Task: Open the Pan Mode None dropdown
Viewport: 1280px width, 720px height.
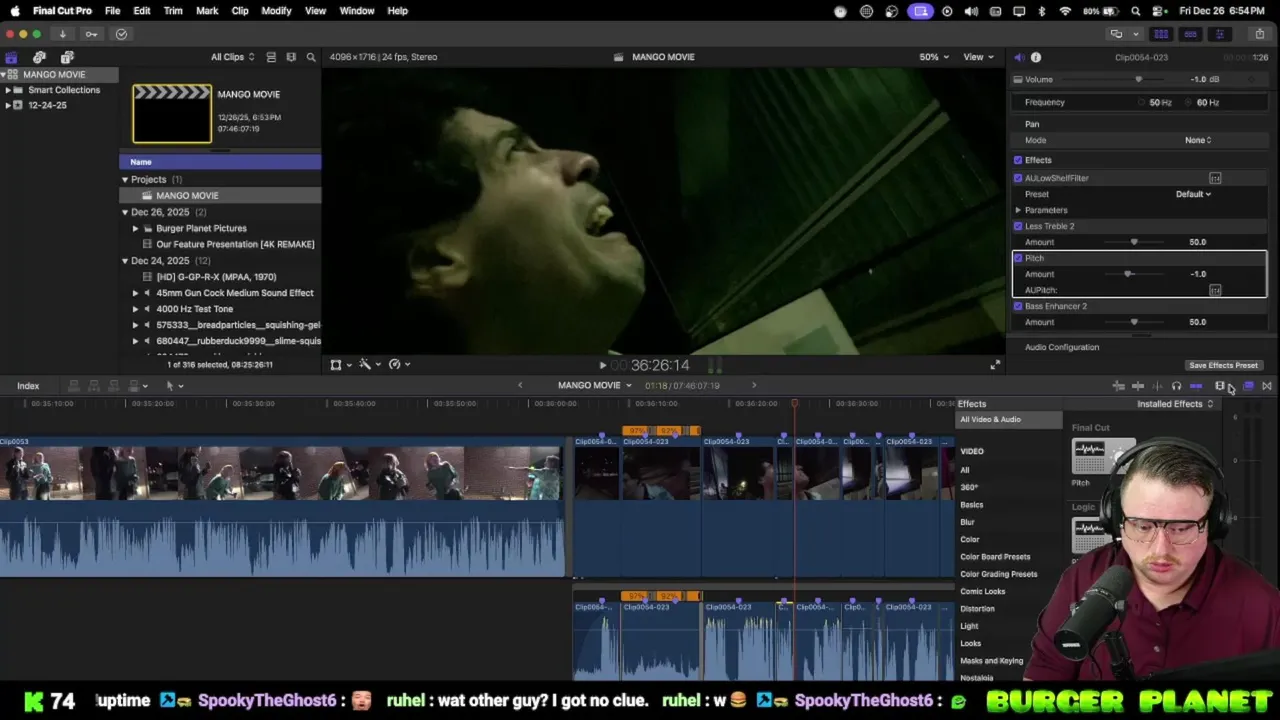Action: click(1198, 140)
